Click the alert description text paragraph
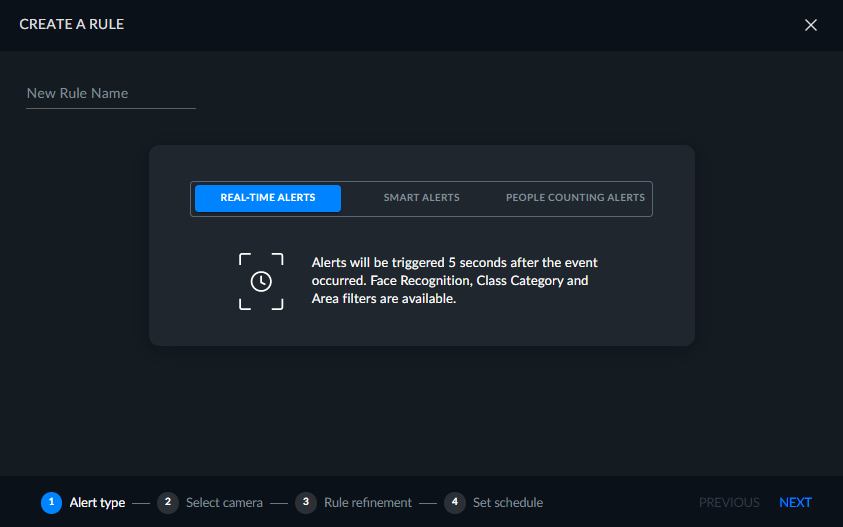 [455, 281]
